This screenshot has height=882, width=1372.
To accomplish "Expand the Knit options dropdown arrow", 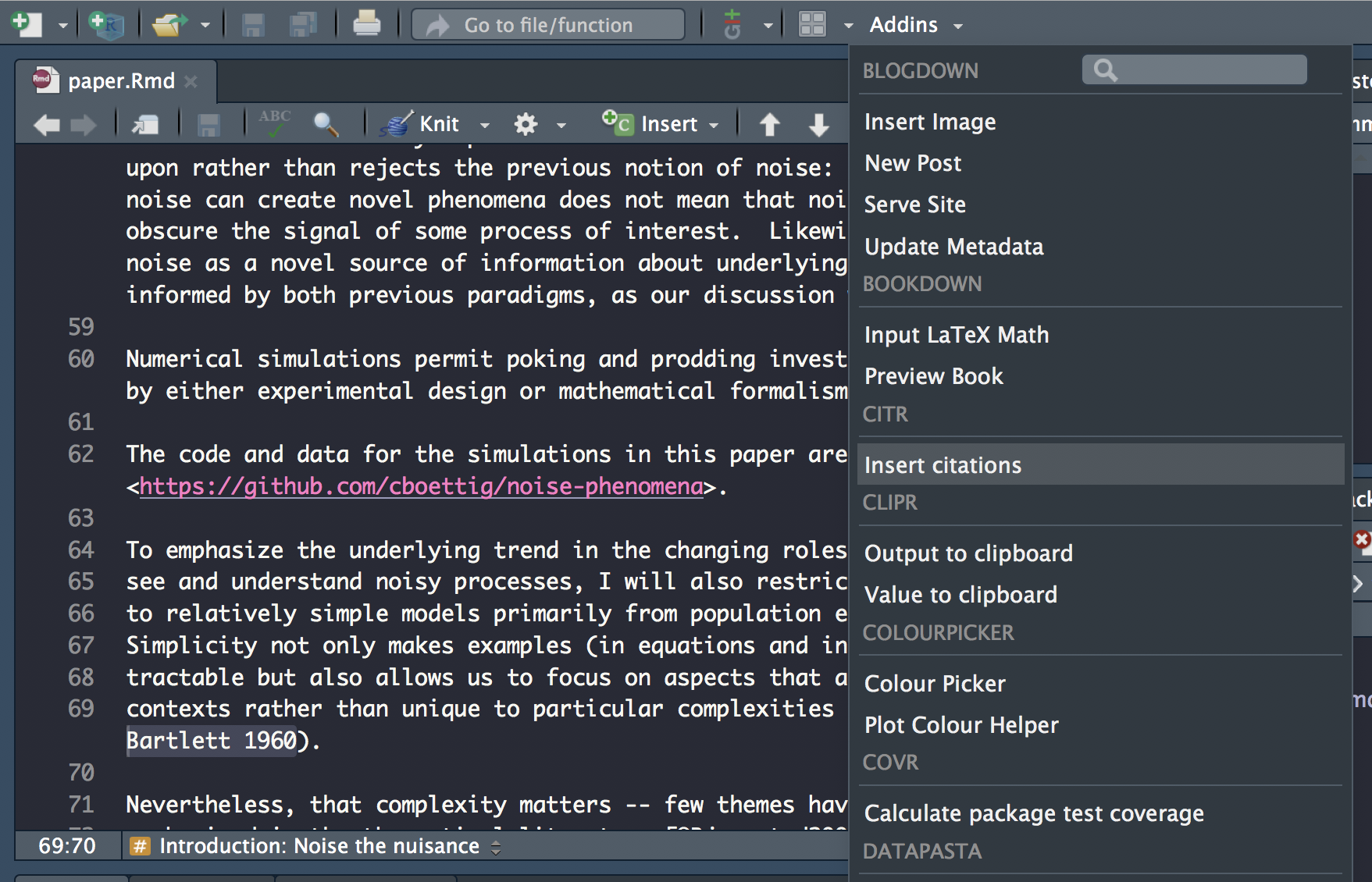I will pos(485,125).
